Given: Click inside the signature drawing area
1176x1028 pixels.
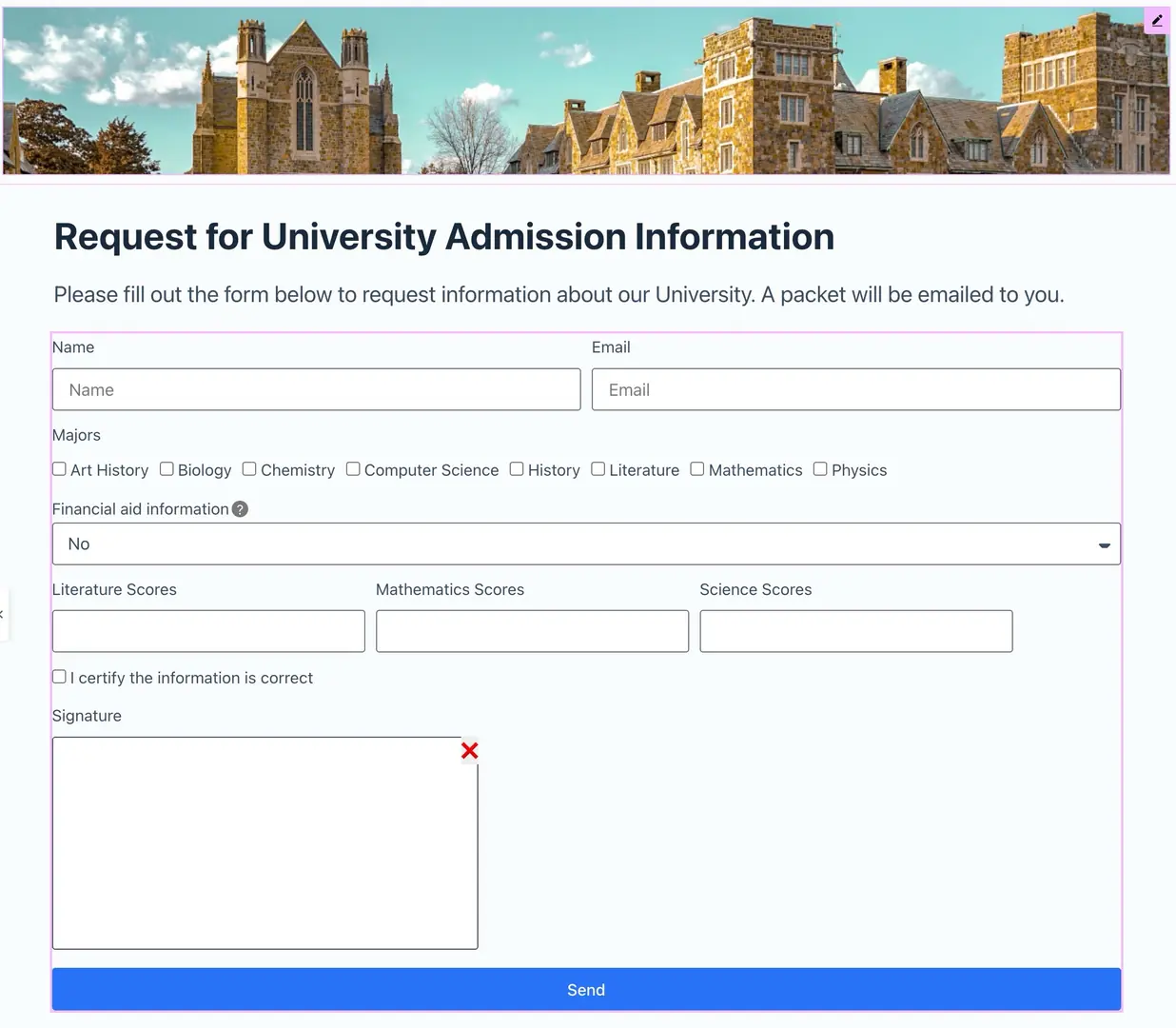Looking at the screenshot, I should pyautogui.click(x=265, y=842).
